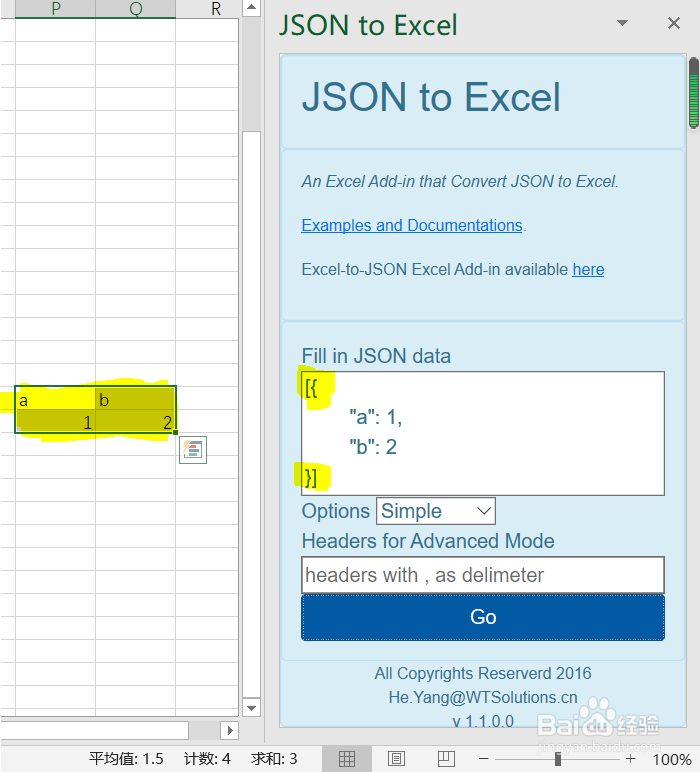This screenshot has height=772, width=700.
Task: Click the blue Go button
Action: pos(483,617)
